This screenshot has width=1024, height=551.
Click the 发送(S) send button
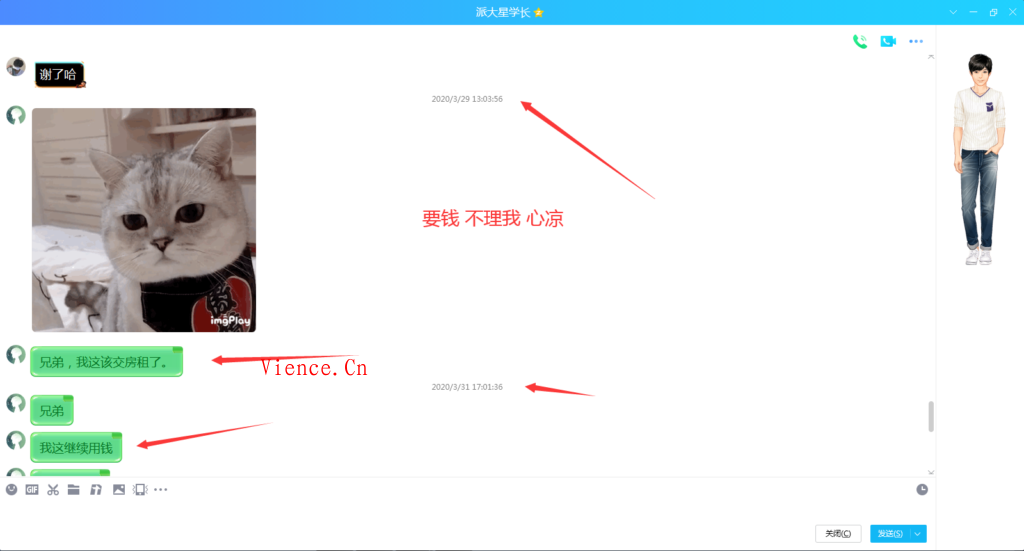(x=889, y=534)
